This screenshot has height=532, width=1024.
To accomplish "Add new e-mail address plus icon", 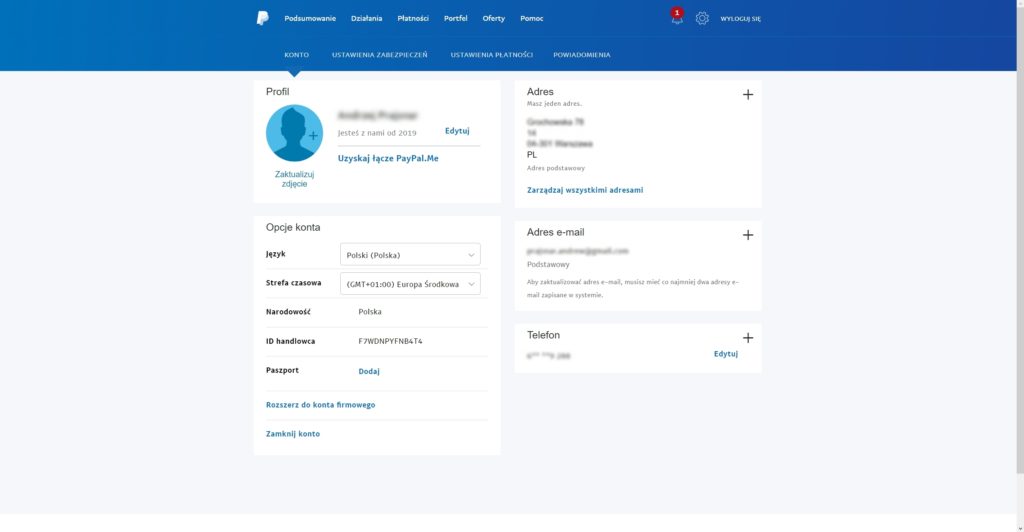I will pos(748,235).
